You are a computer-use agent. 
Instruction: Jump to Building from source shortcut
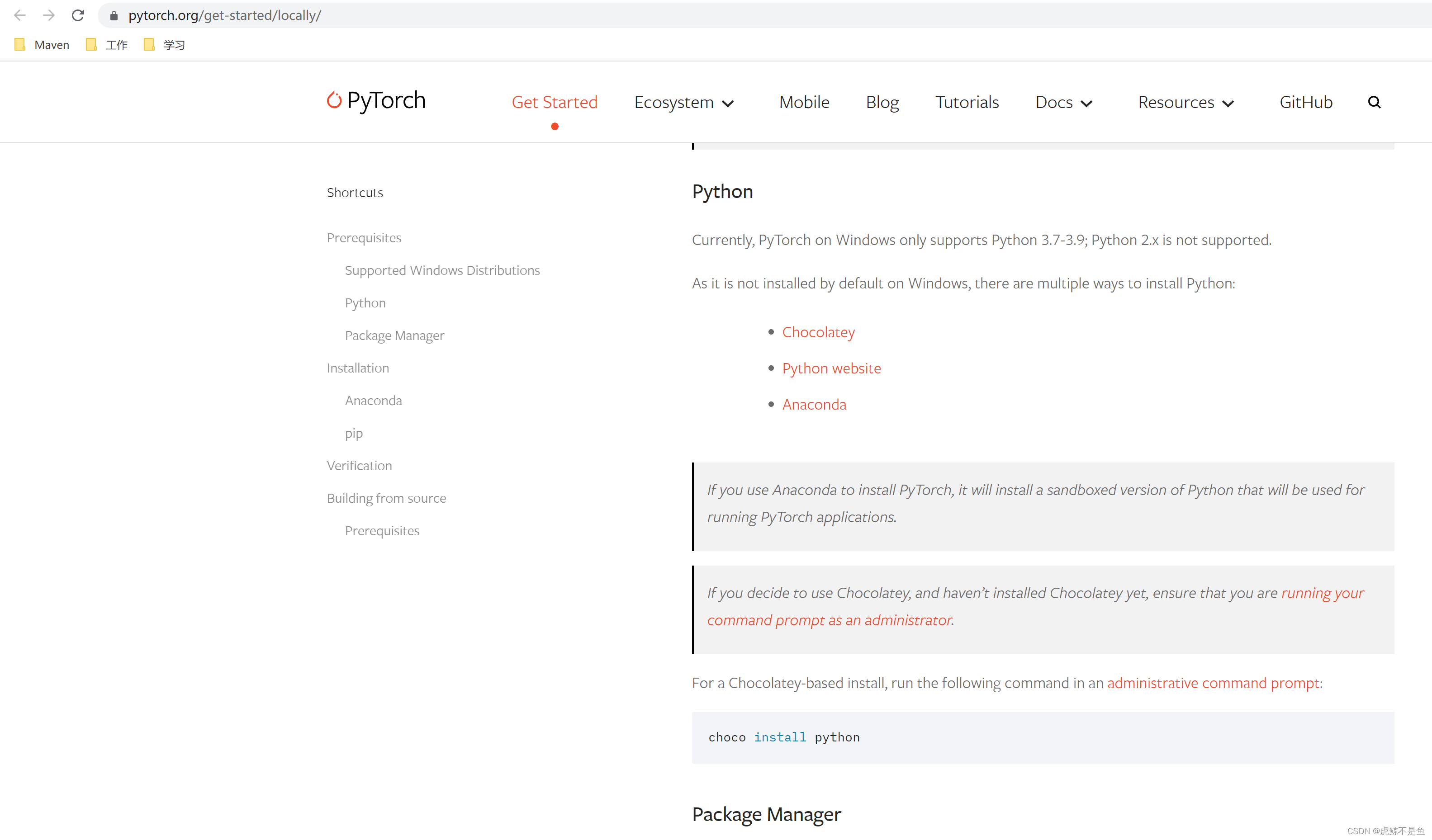pos(386,499)
